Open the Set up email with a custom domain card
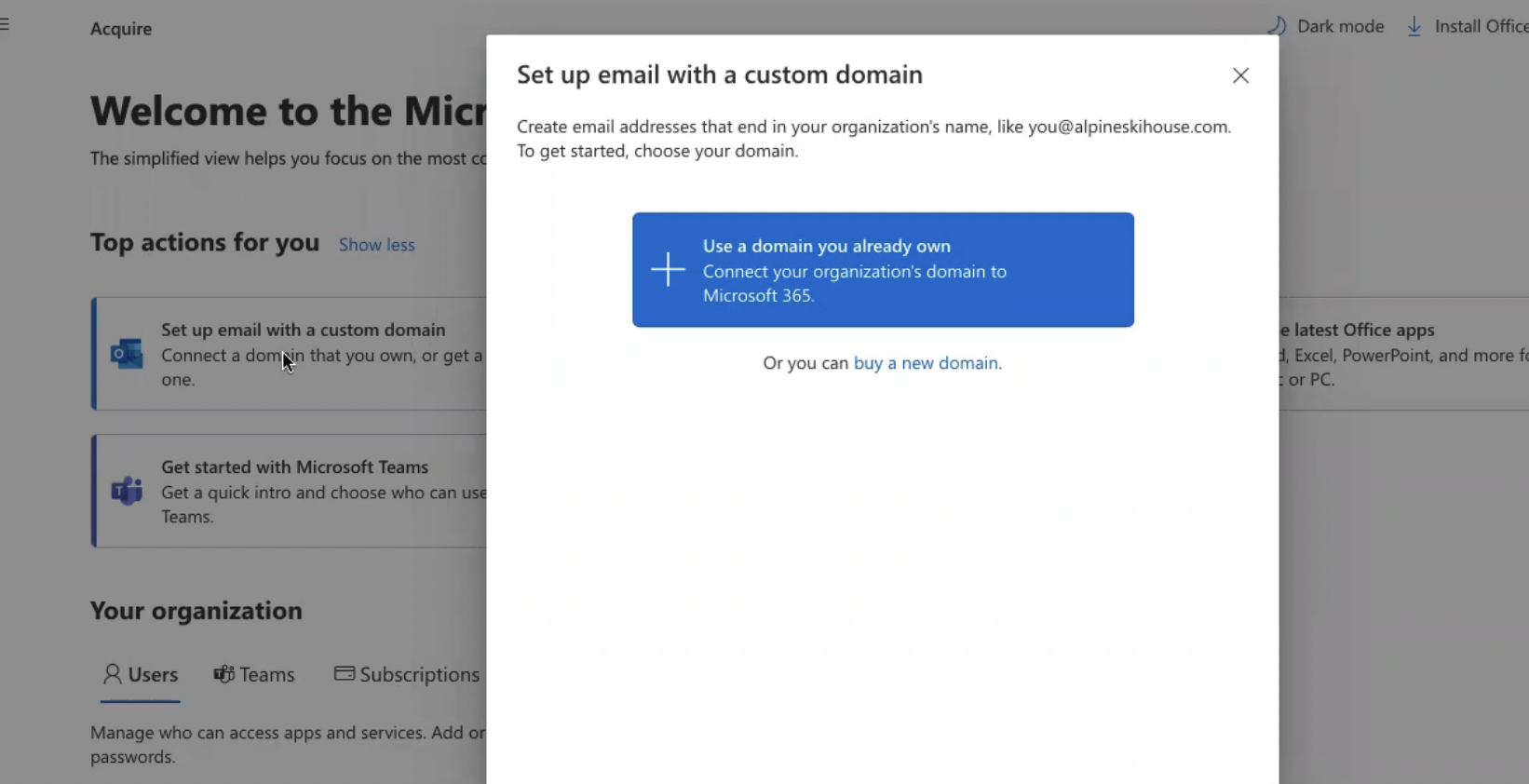Image resolution: width=1529 pixels, height=784 pixels. (x=290, y=354)
